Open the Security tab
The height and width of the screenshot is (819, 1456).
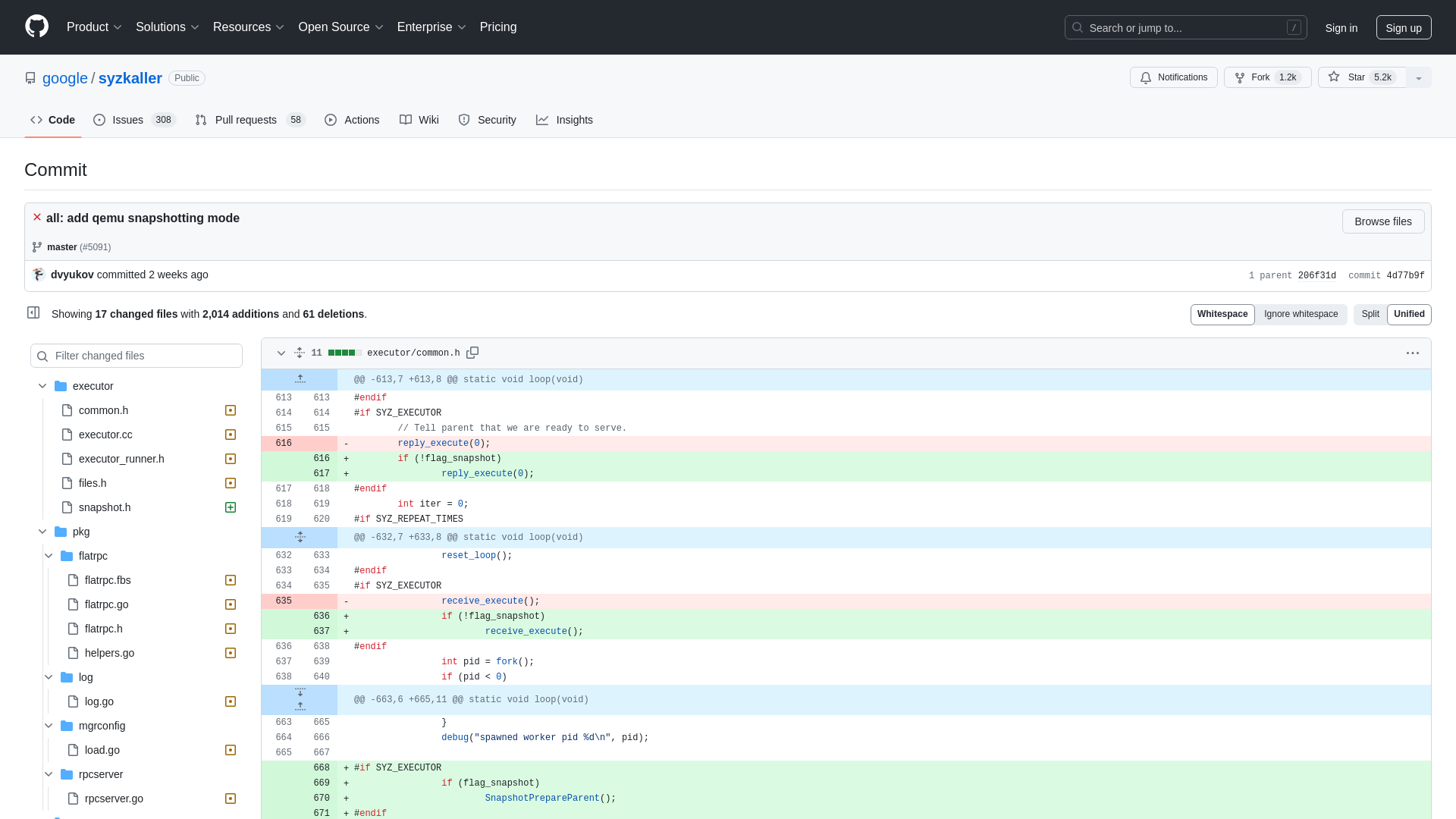click(487, 120)
